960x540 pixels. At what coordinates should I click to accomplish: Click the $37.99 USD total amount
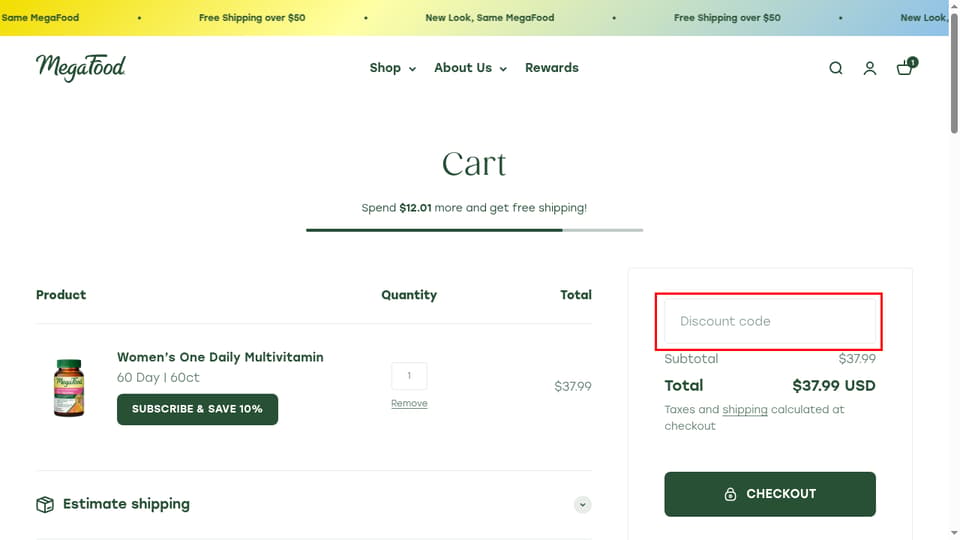pos(834,386)
